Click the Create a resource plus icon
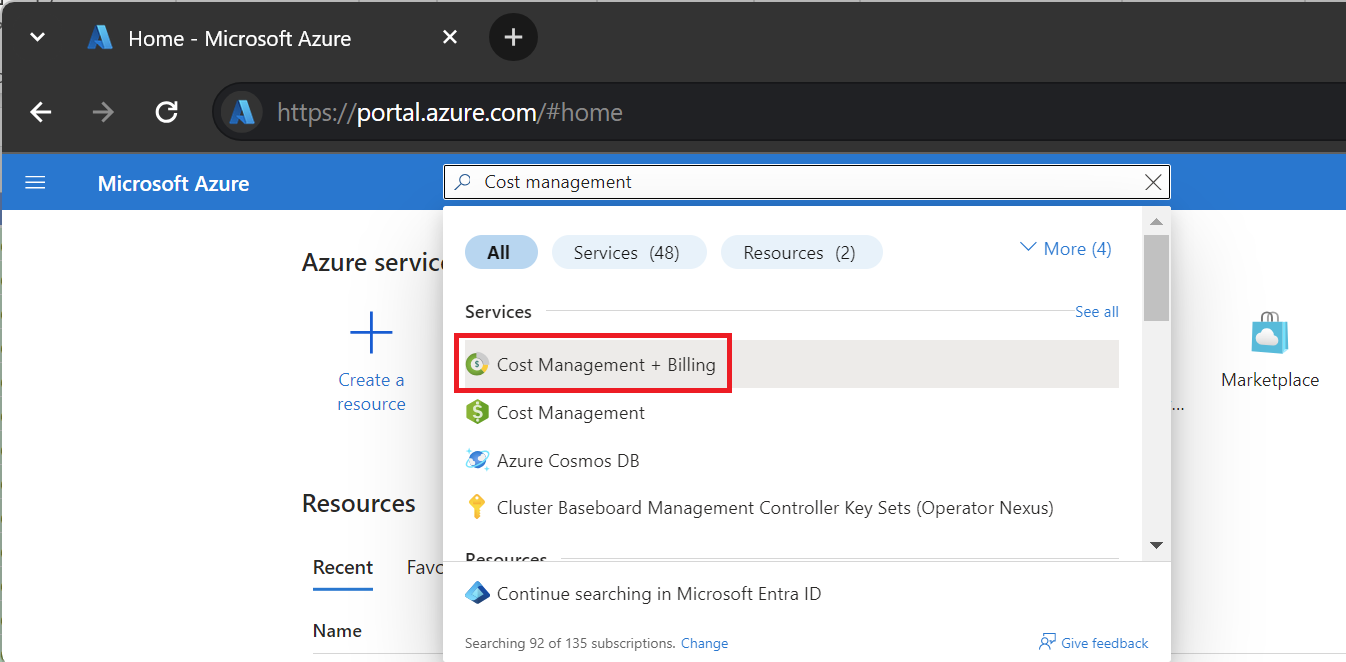 point(371,332)
